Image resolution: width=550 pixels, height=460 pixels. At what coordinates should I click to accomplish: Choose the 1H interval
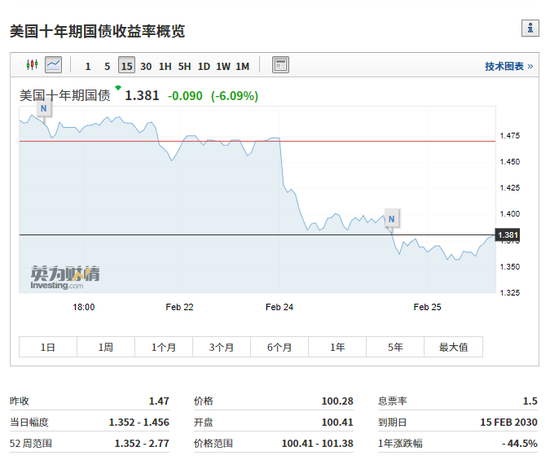click(165, 66)
